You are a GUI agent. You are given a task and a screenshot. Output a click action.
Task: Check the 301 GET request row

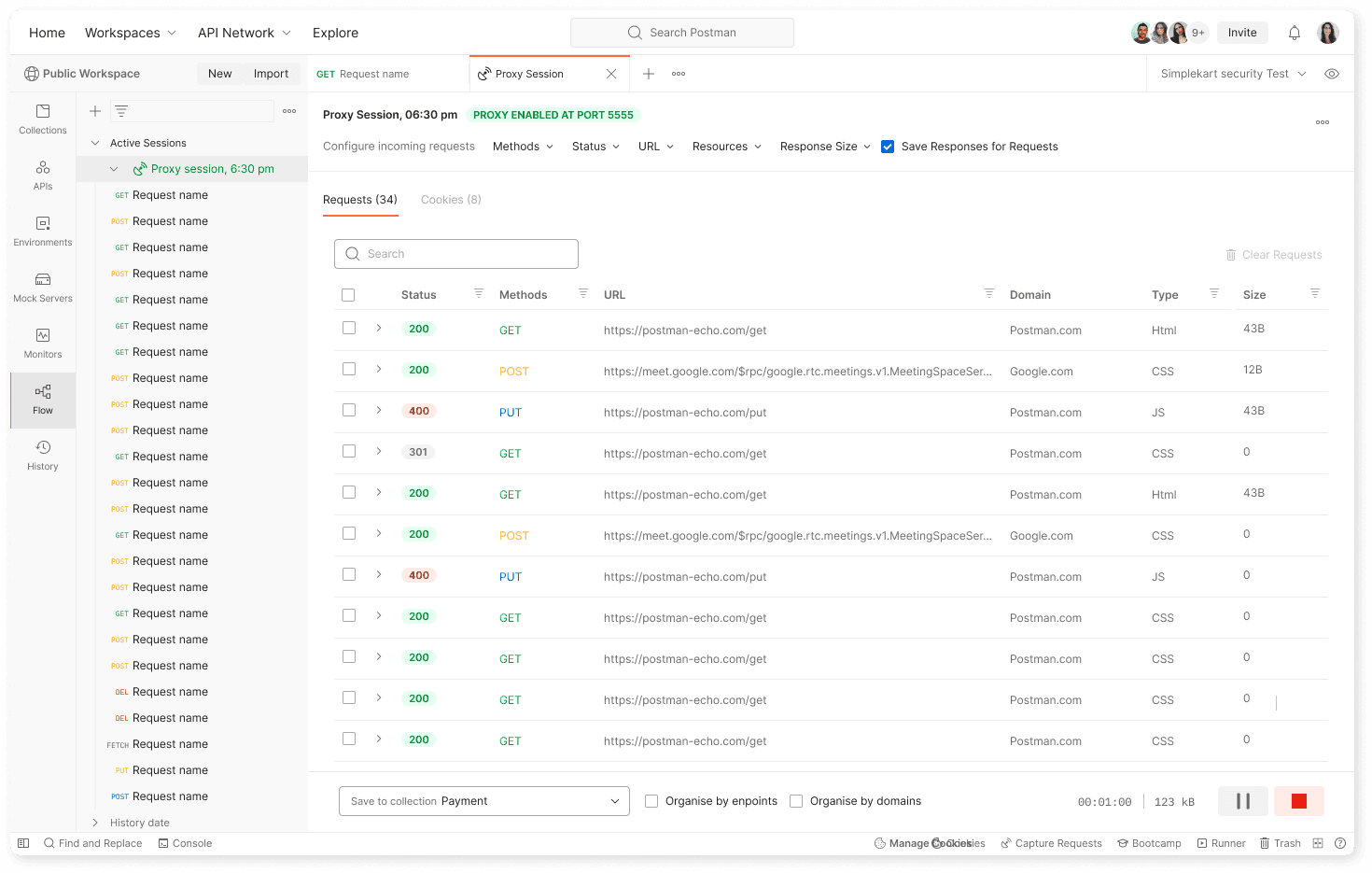(x=349, y=451)
